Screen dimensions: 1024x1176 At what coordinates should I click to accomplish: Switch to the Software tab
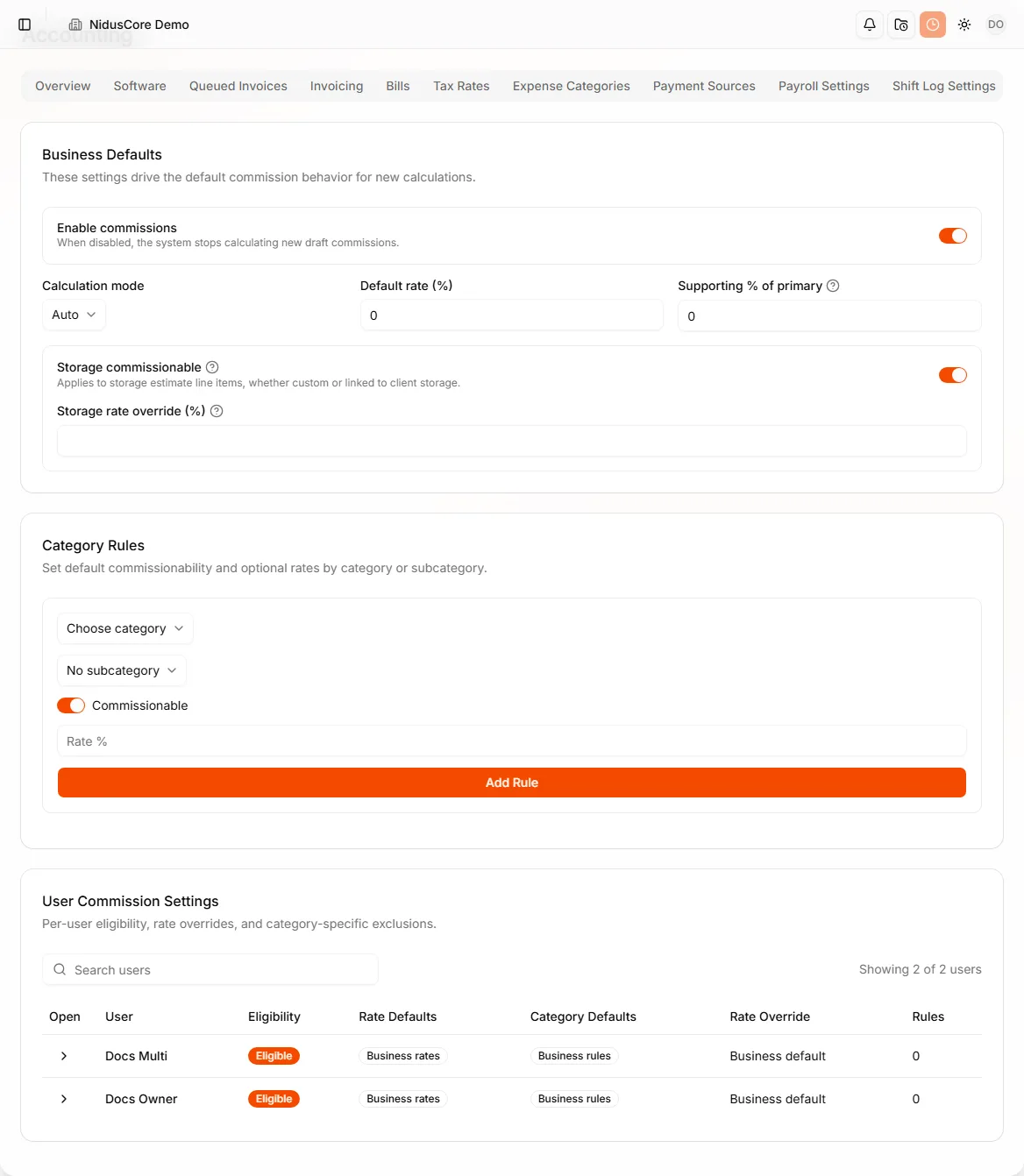[x=140, y=86]
